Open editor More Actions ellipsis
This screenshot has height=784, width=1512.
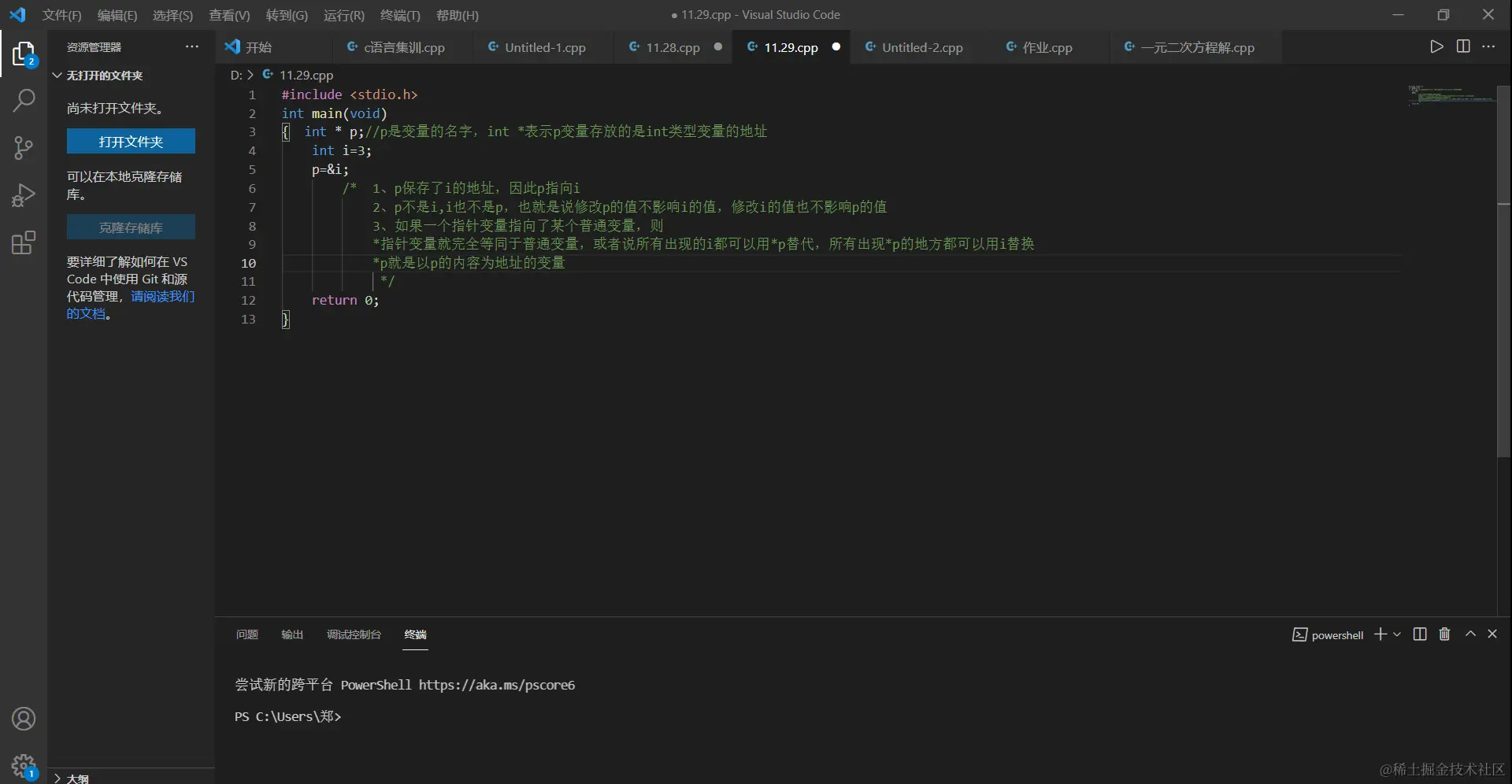1488,46
